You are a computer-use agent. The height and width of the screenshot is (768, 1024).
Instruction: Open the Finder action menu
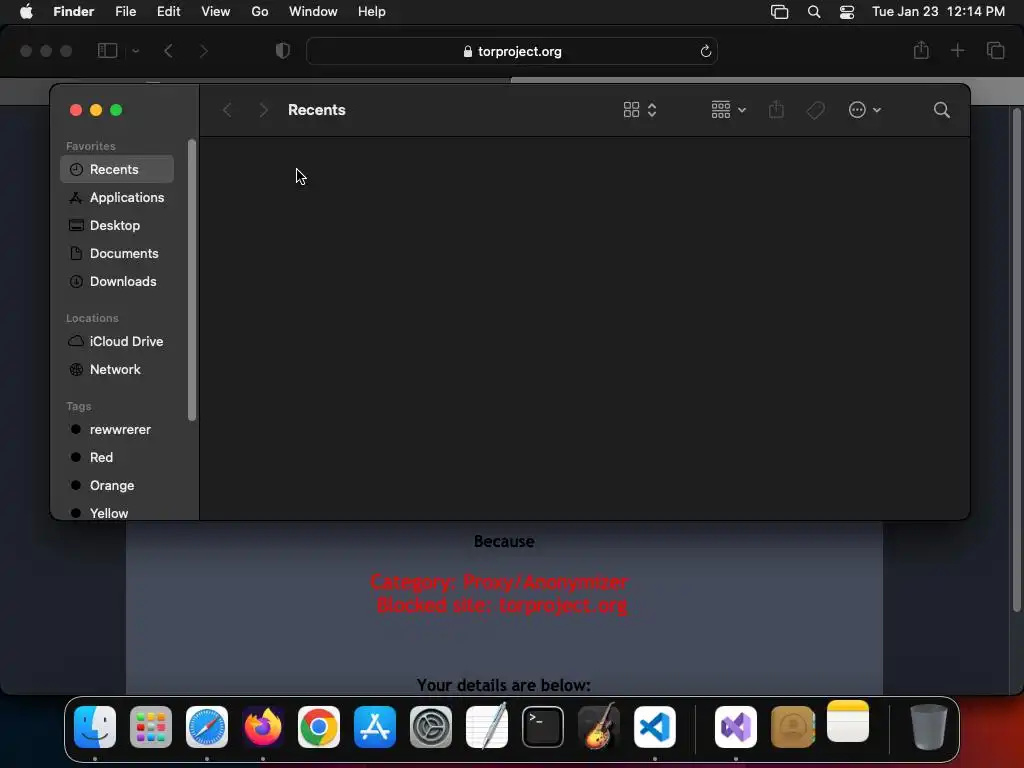865,110
